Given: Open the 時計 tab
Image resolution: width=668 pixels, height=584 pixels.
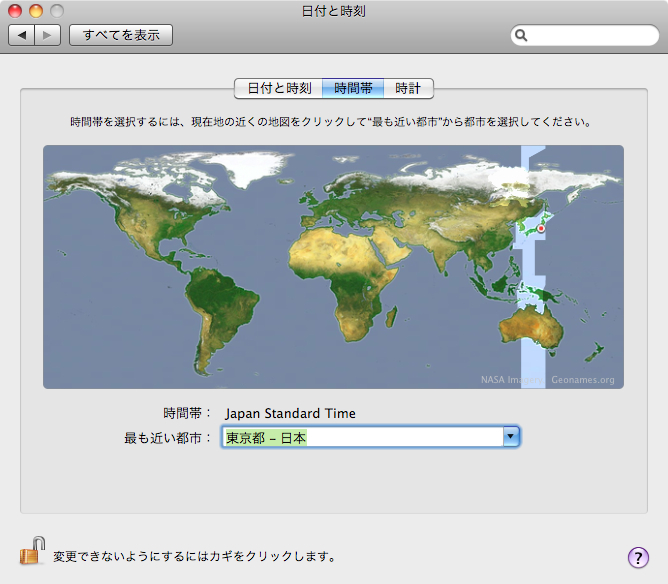Looking at the screenshot, I should pos(408,88).
